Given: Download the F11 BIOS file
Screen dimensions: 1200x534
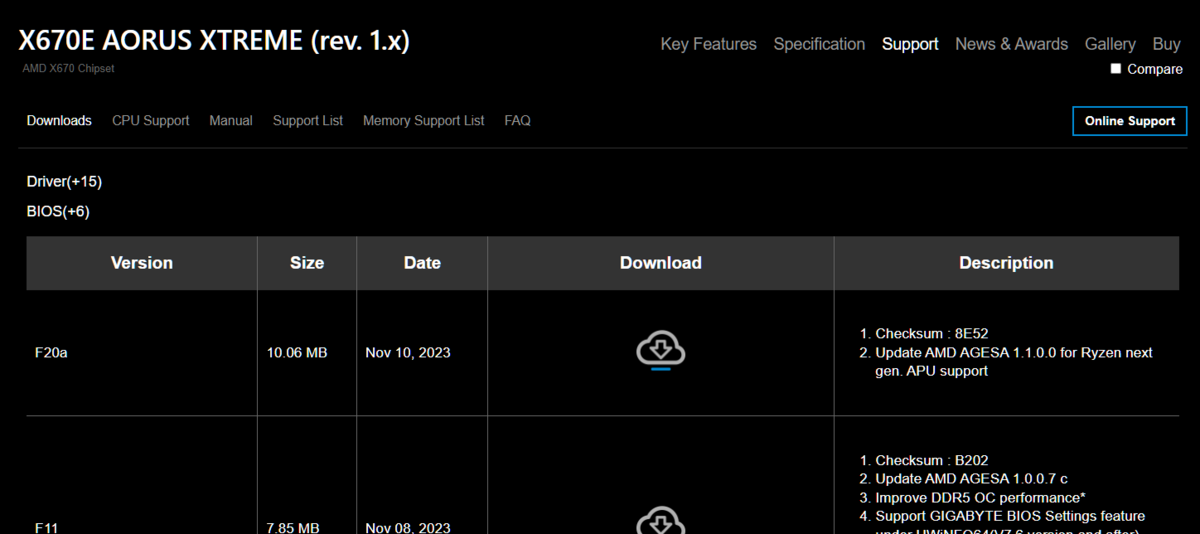Looking at the screenshot, I should 660,521.
